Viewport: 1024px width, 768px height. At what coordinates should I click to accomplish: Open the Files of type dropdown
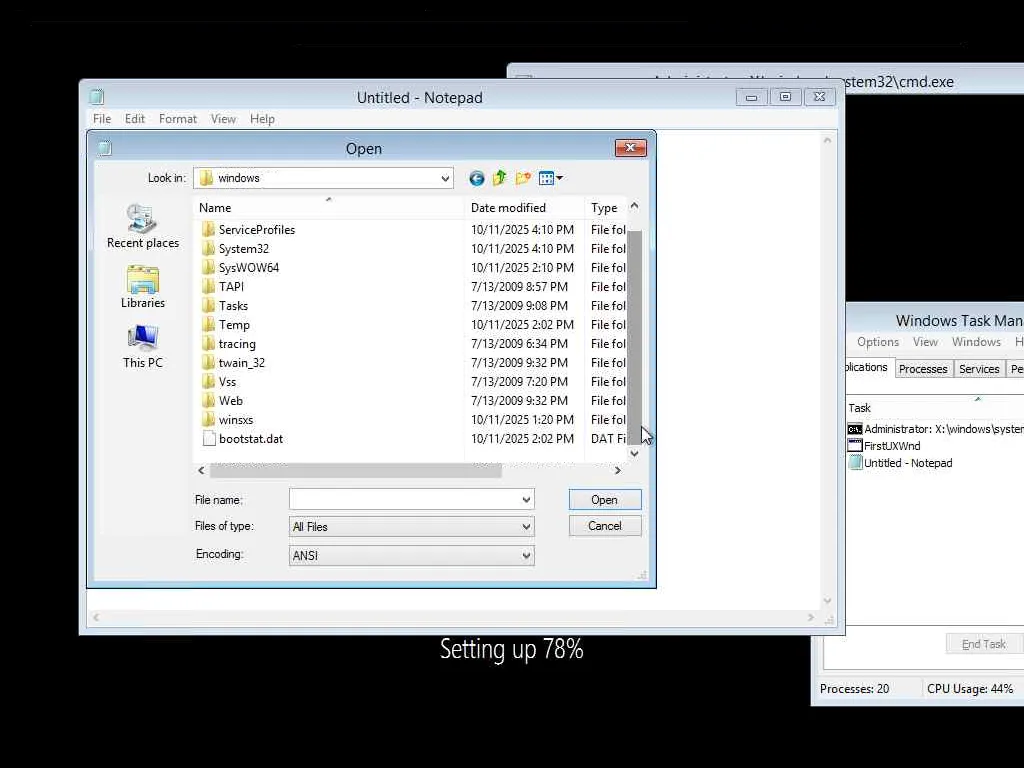pyautogui.click(x=526, y=526)
